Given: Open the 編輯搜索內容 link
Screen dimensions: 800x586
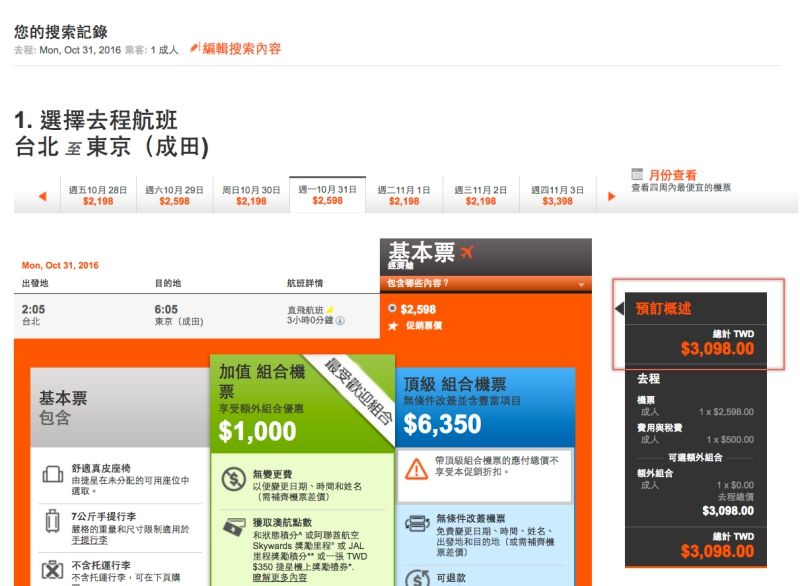Looking at the screenshot, I should click(x=242, y=48).
